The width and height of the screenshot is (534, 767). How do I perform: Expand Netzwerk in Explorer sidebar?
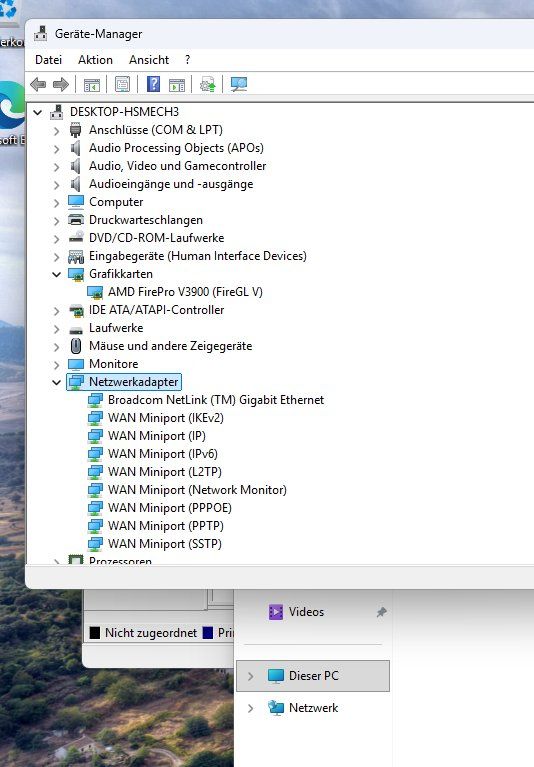[x=250, y=708]
